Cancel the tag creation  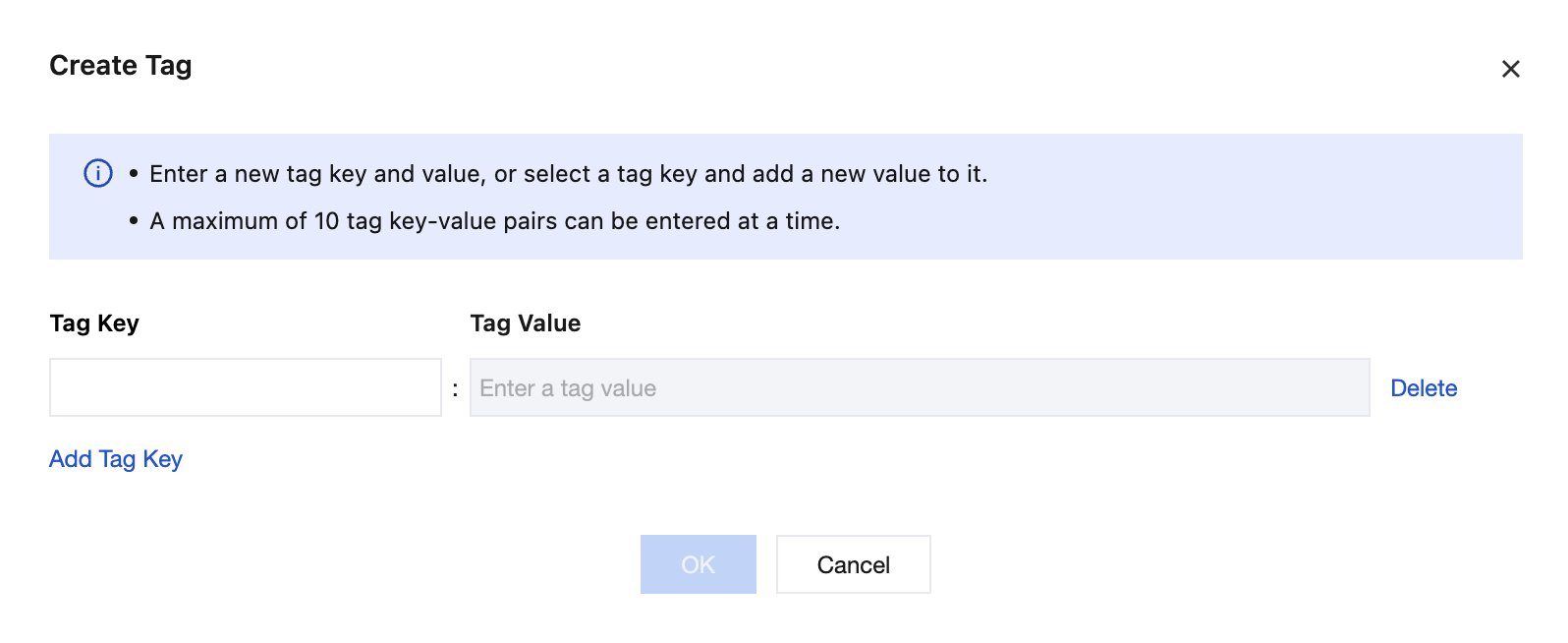[853, 564]
